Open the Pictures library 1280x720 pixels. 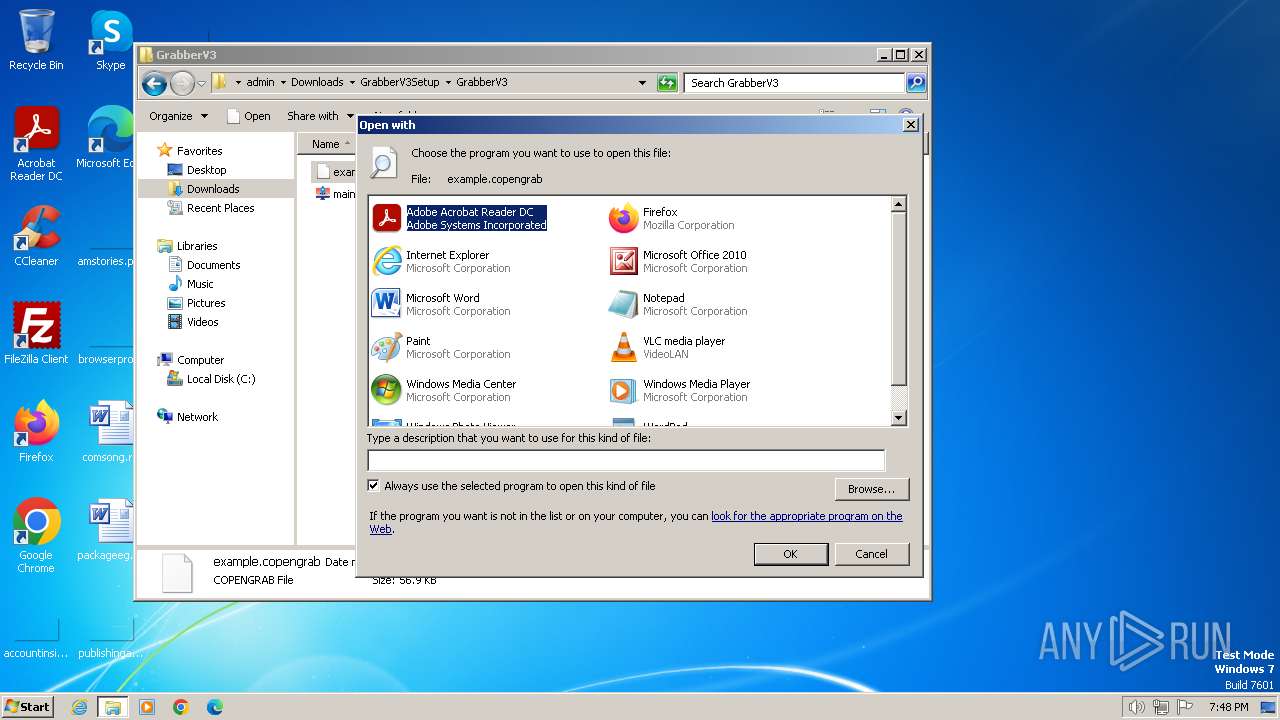pyautogui.click(x=206, y=303)
